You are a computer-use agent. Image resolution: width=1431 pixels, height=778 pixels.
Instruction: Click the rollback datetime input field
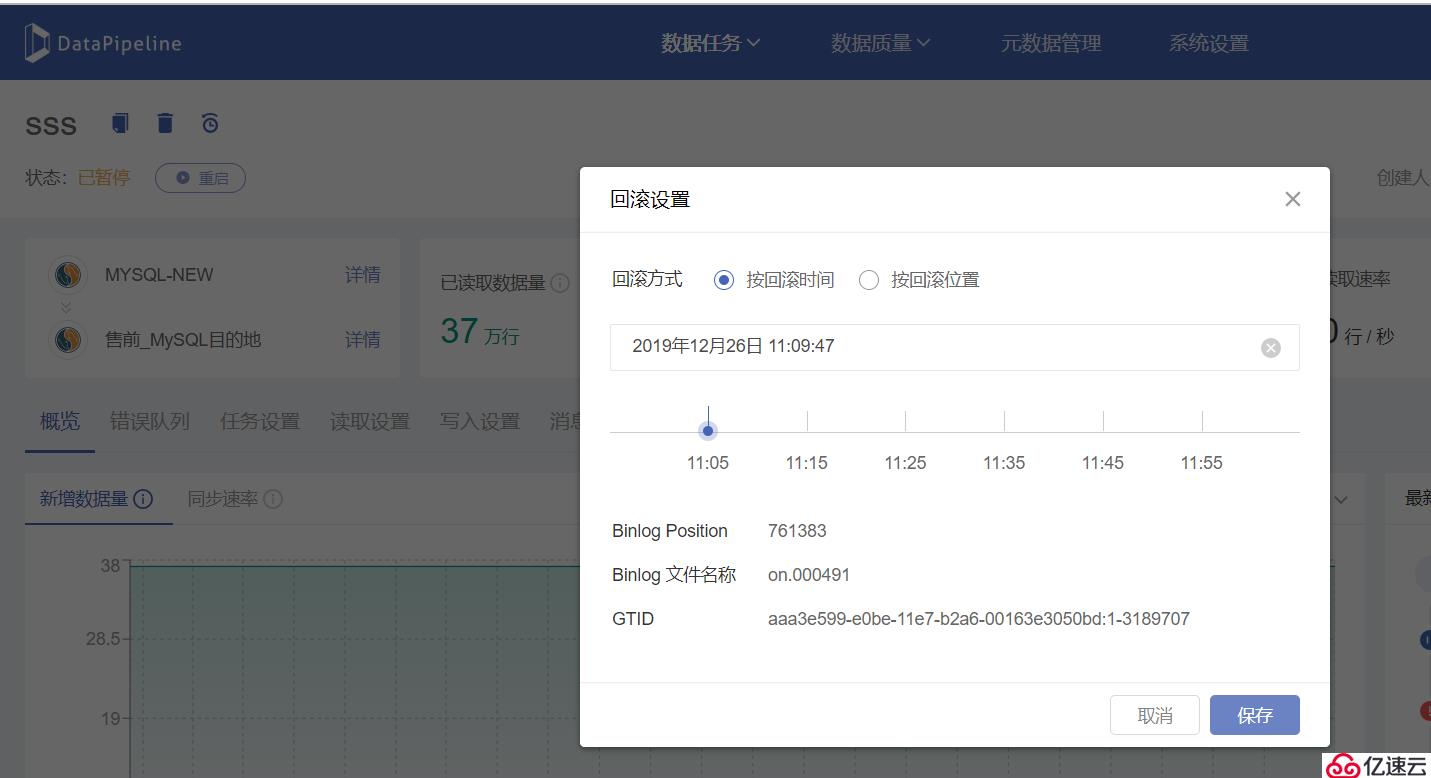(x=955, y=347)
